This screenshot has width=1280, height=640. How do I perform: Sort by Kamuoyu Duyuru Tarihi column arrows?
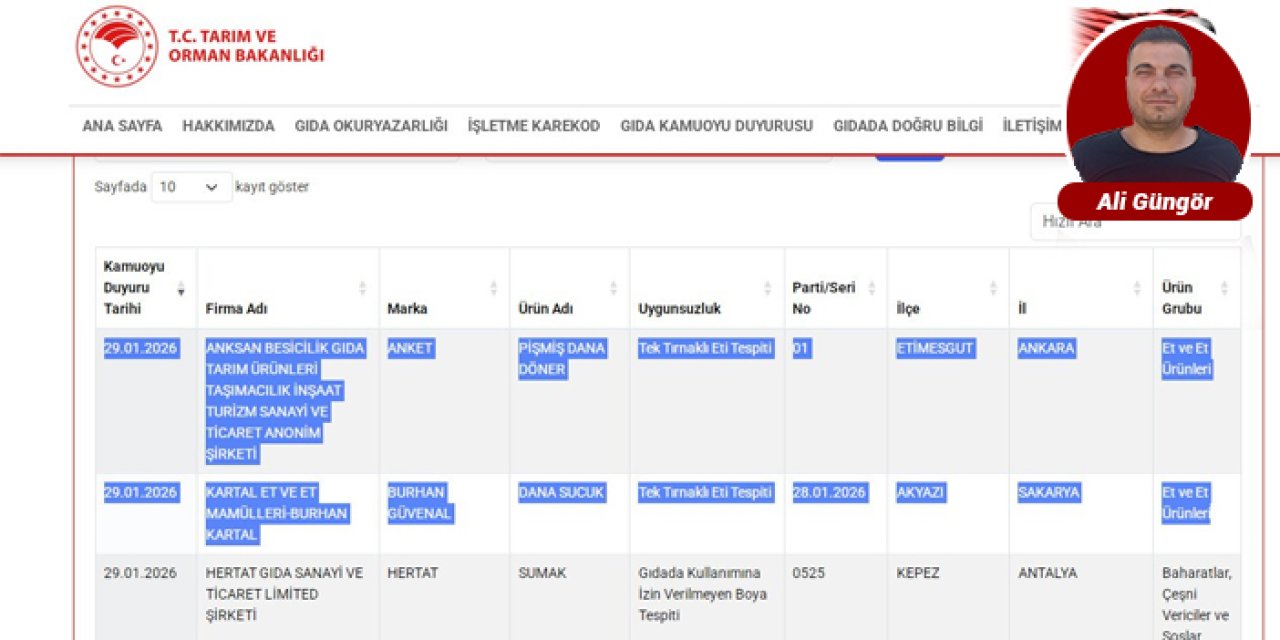coord(181,288)
